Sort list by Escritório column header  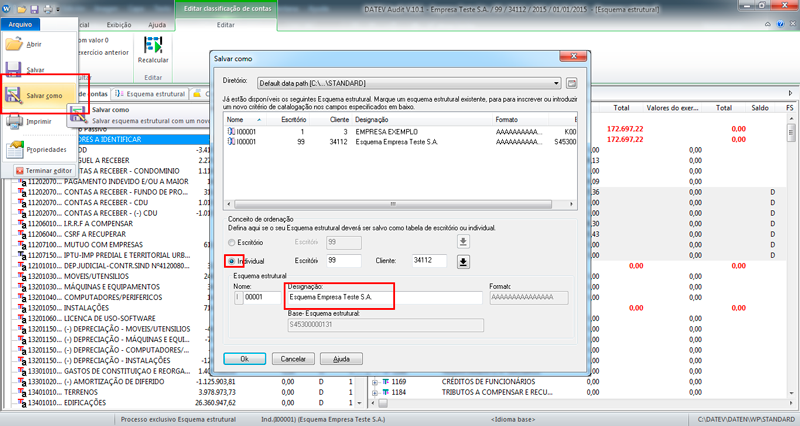[x=287, y=119]
